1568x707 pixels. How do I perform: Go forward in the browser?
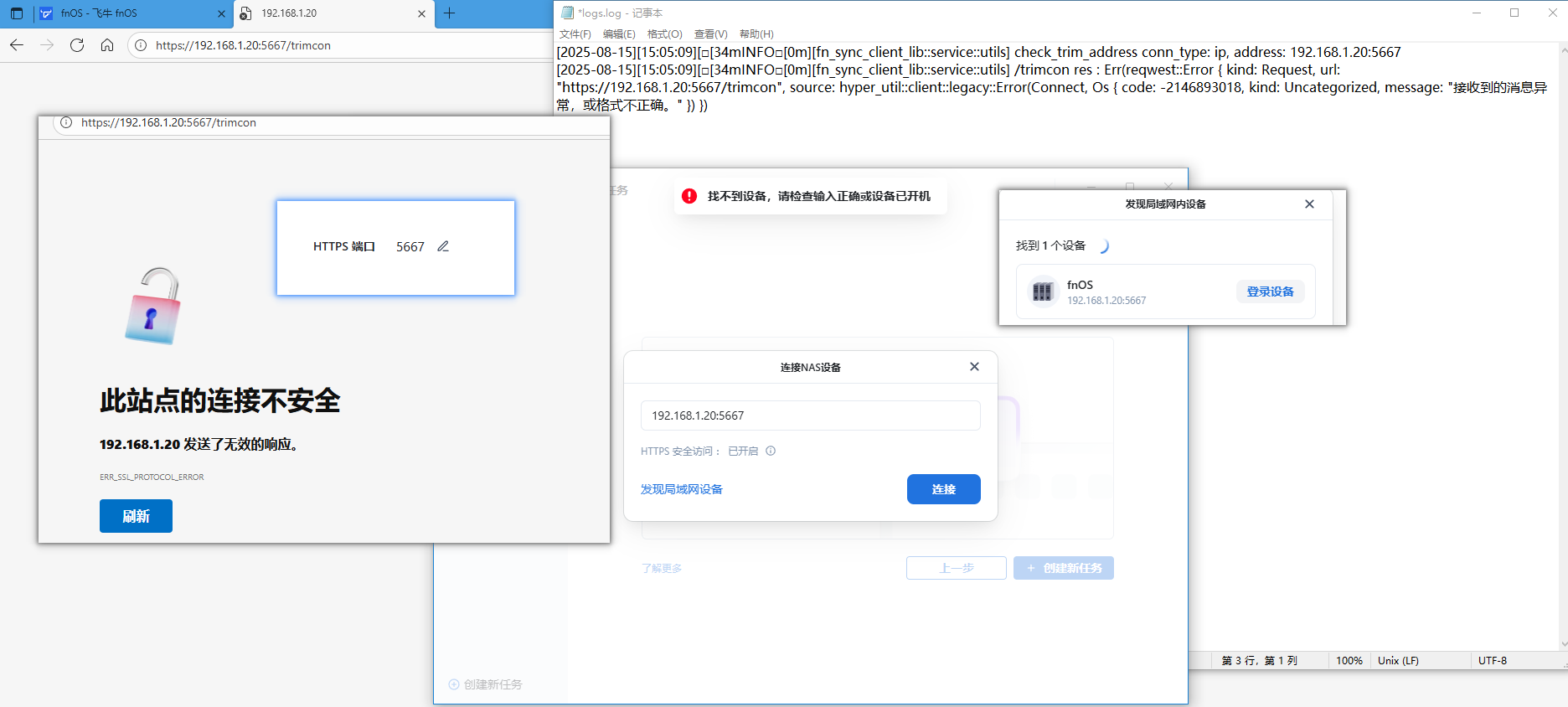tap(47, 45)
